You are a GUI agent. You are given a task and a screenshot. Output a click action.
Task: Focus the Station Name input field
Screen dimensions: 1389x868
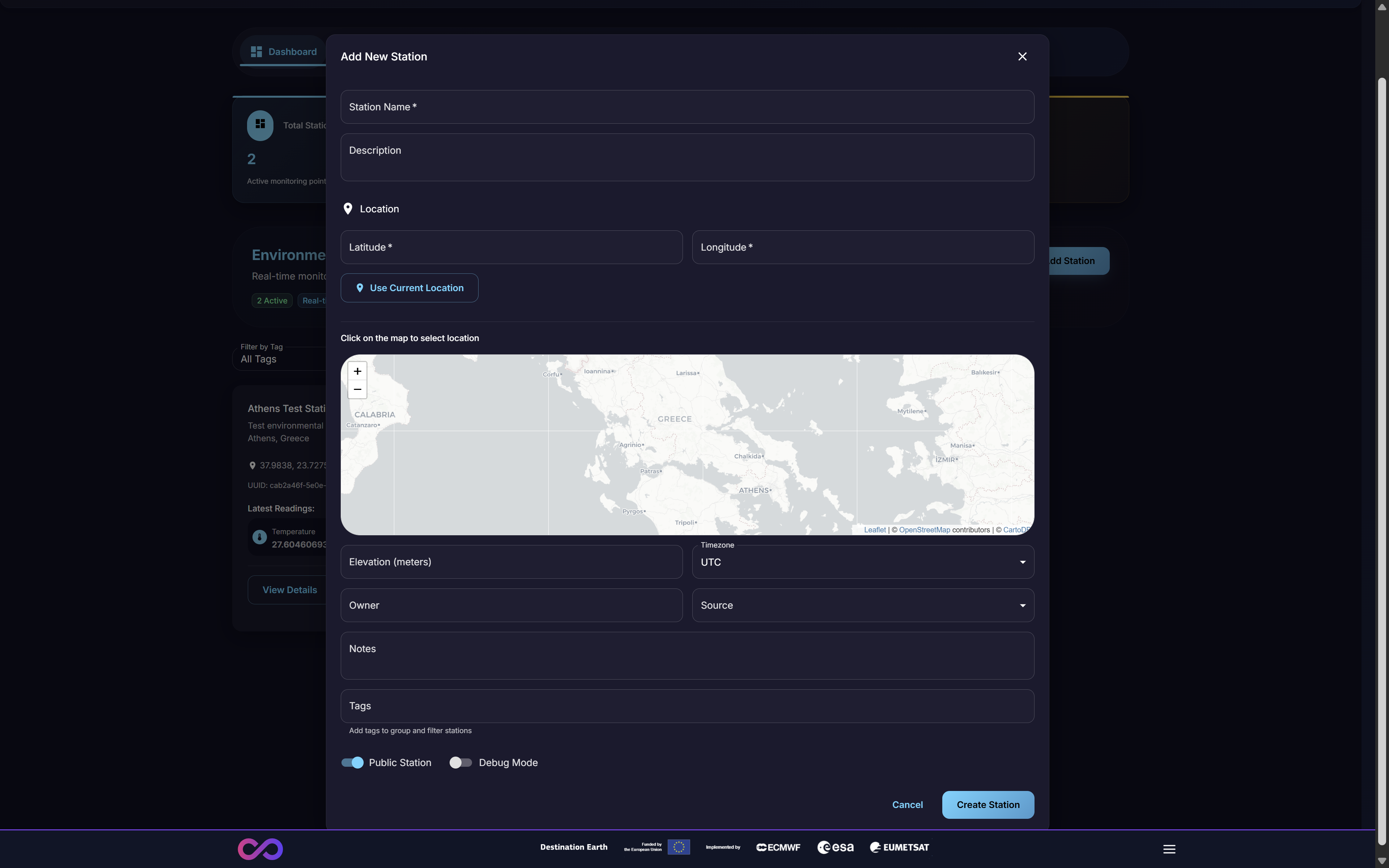coord(687,107)
